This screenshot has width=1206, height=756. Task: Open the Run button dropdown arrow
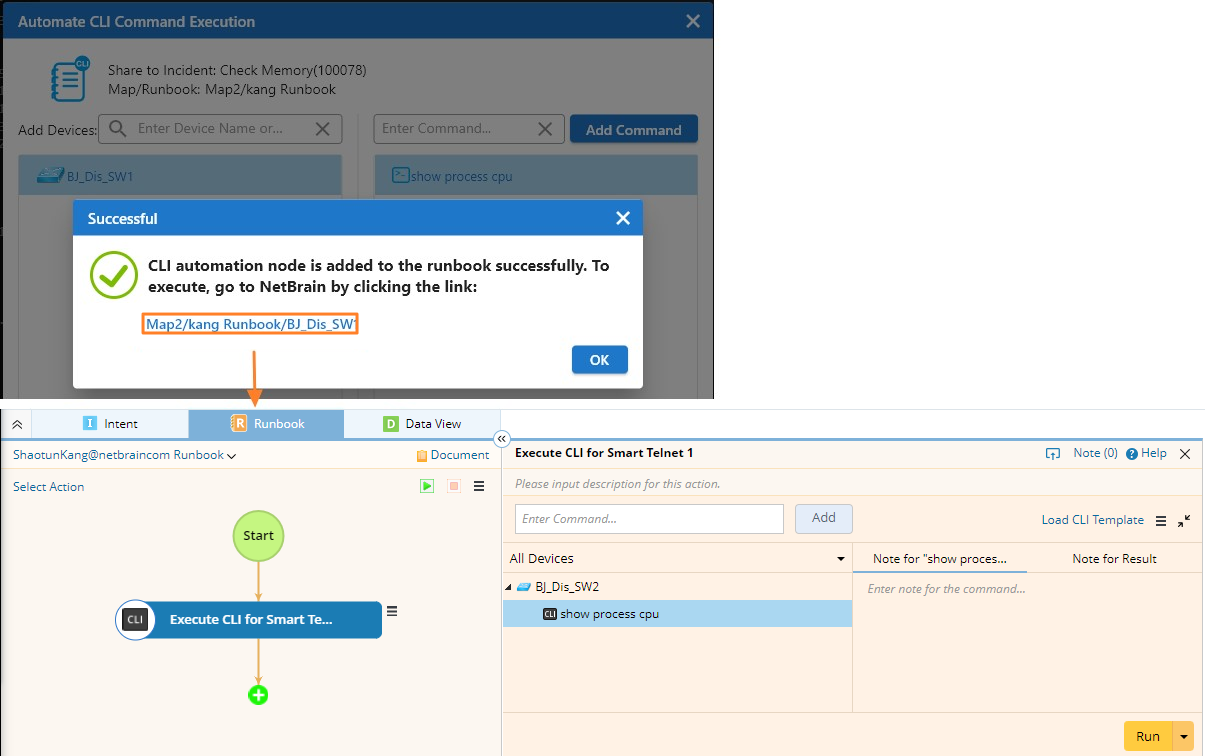pyautogui.click(x=1184, y=736)
